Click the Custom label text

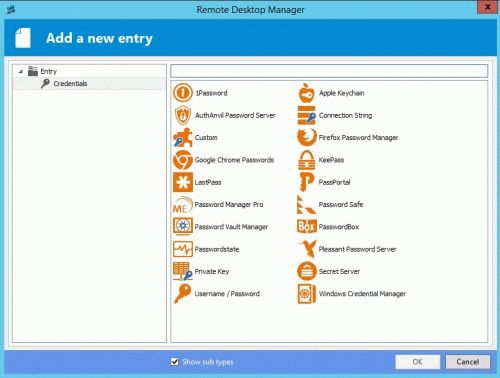point(206,138)
